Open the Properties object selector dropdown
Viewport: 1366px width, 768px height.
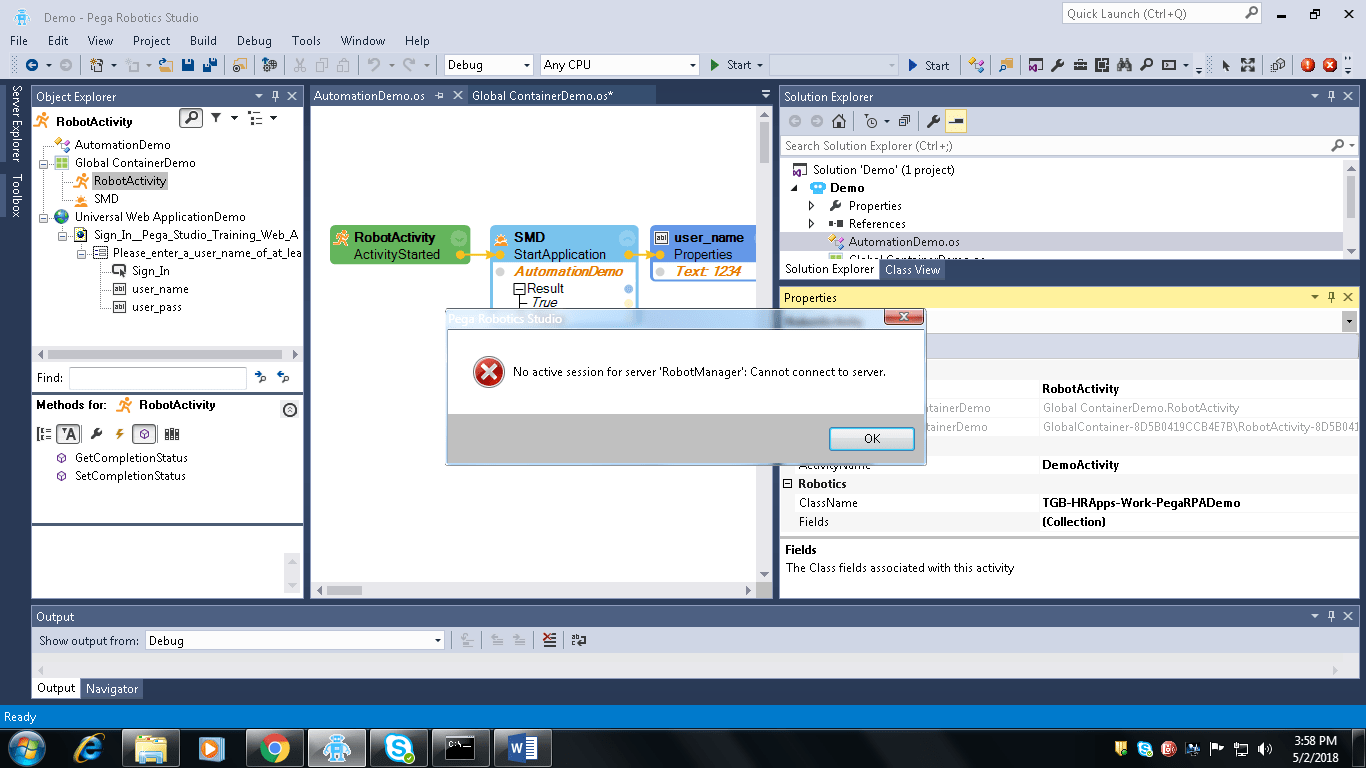[x=1350, y=321]
